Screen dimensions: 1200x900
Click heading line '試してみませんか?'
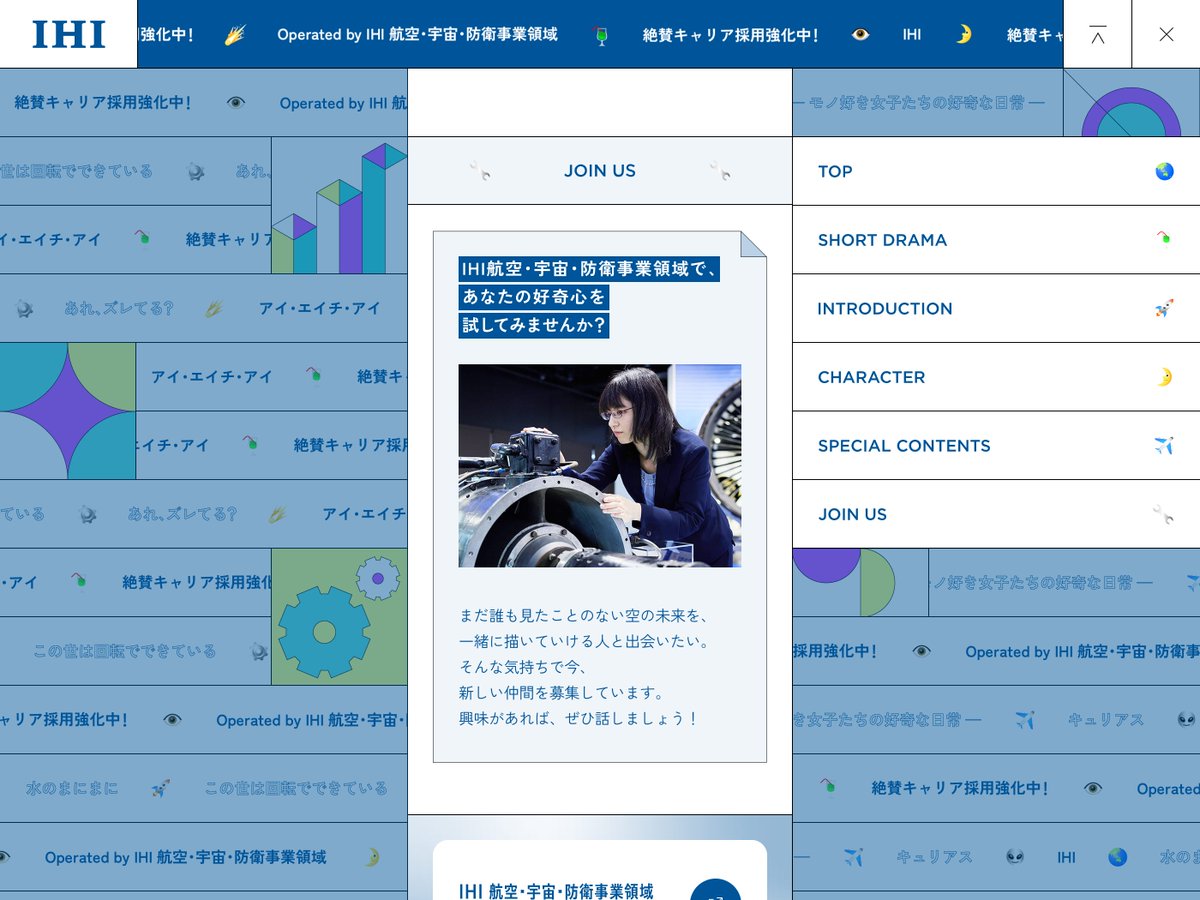point(534,325)
